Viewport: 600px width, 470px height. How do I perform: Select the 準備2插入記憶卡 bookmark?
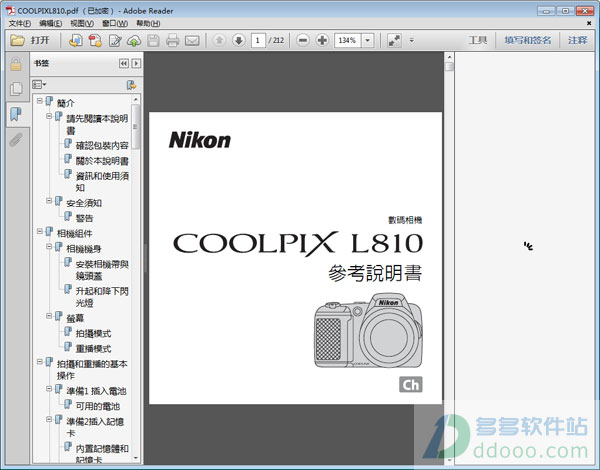(x=95, y=427)
